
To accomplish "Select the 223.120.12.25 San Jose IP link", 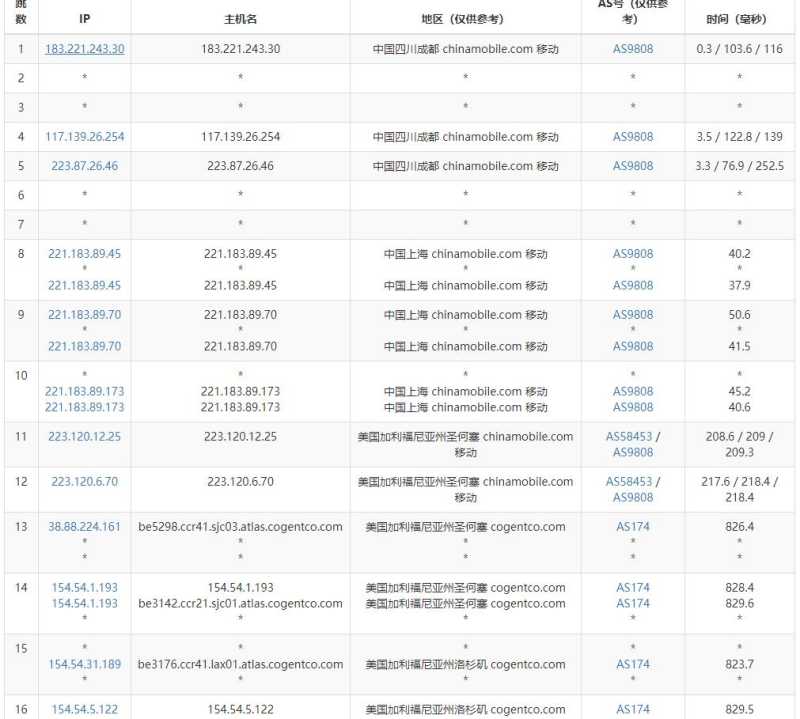I will click(x=84, y=437).
